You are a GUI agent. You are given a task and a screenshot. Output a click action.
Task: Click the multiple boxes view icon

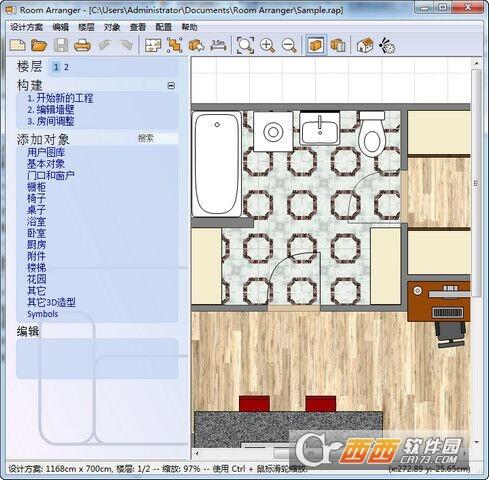pos(337,45)
